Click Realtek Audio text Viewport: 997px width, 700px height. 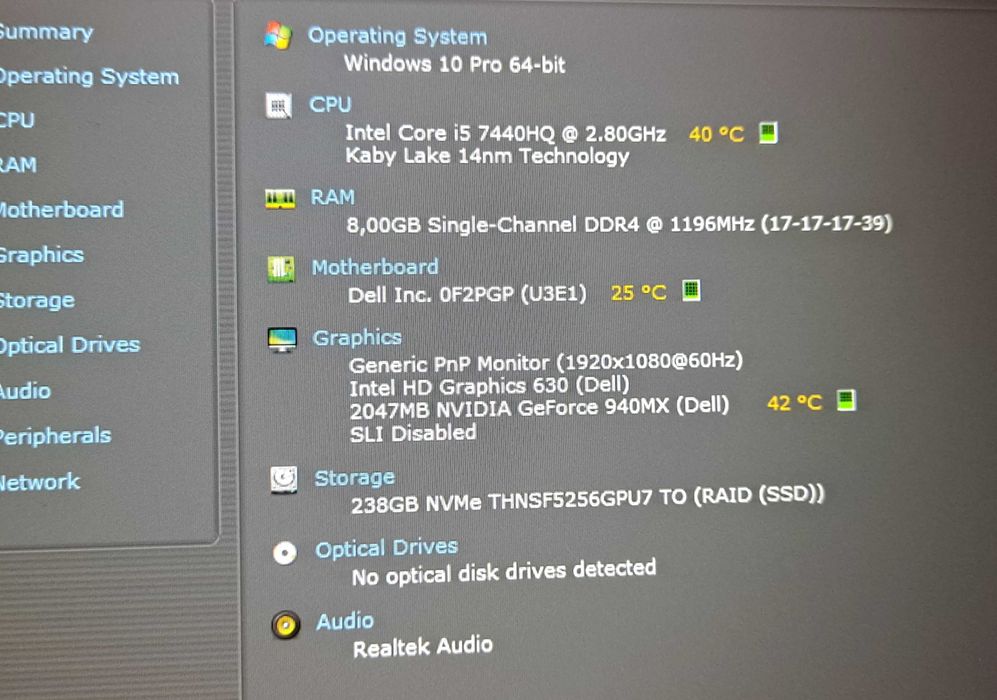[x=423, y=647]
